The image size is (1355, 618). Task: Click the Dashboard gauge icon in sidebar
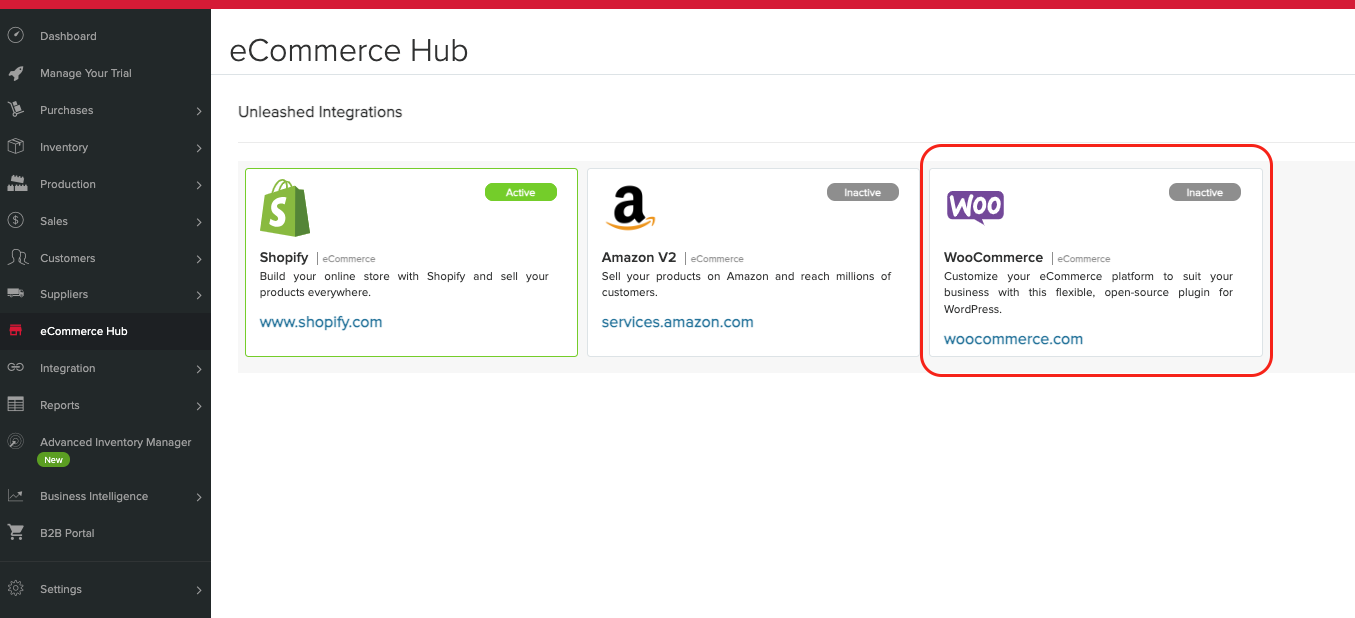pos(15,36)
